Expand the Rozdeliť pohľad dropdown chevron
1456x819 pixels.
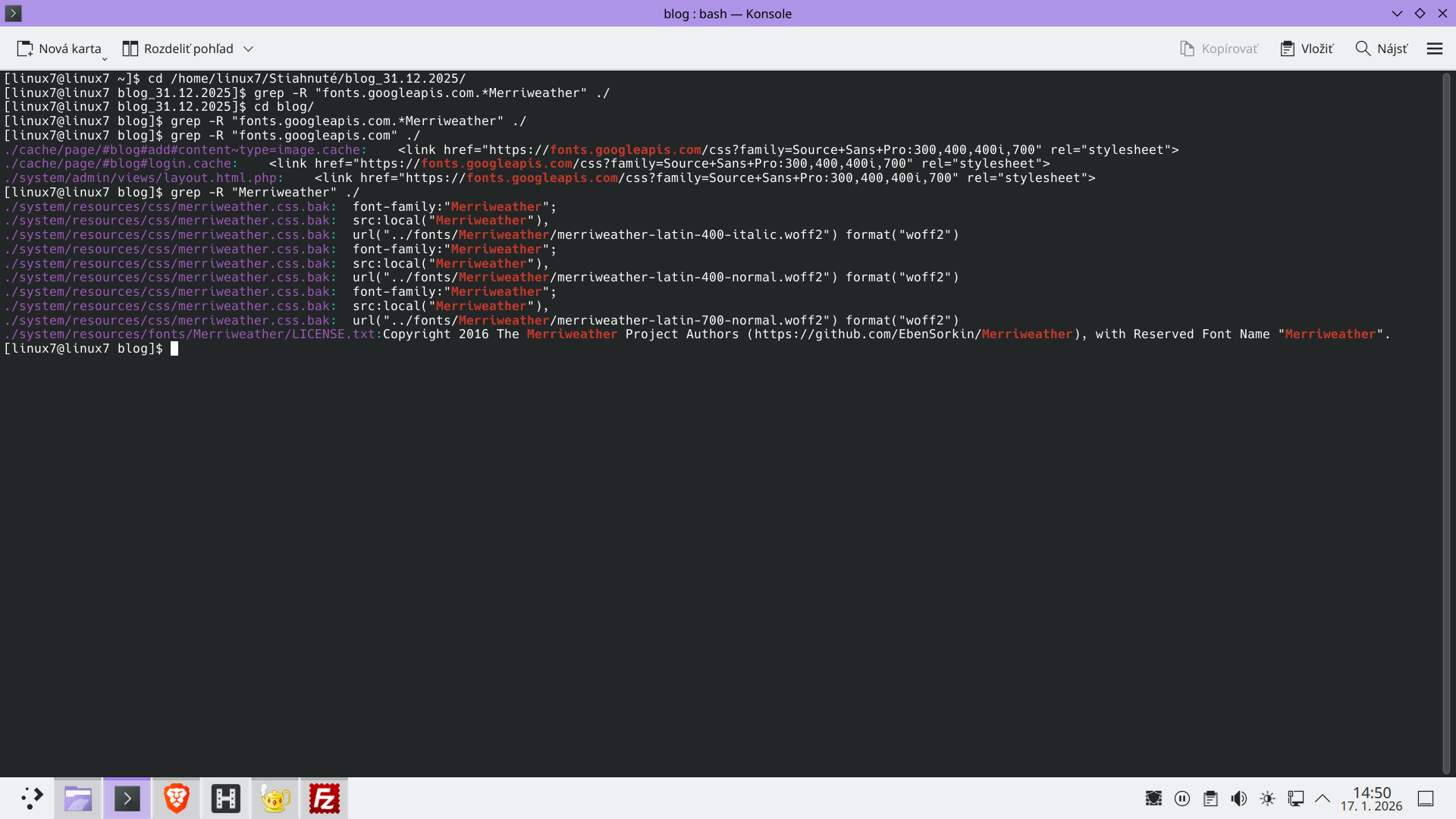point(248,48)
